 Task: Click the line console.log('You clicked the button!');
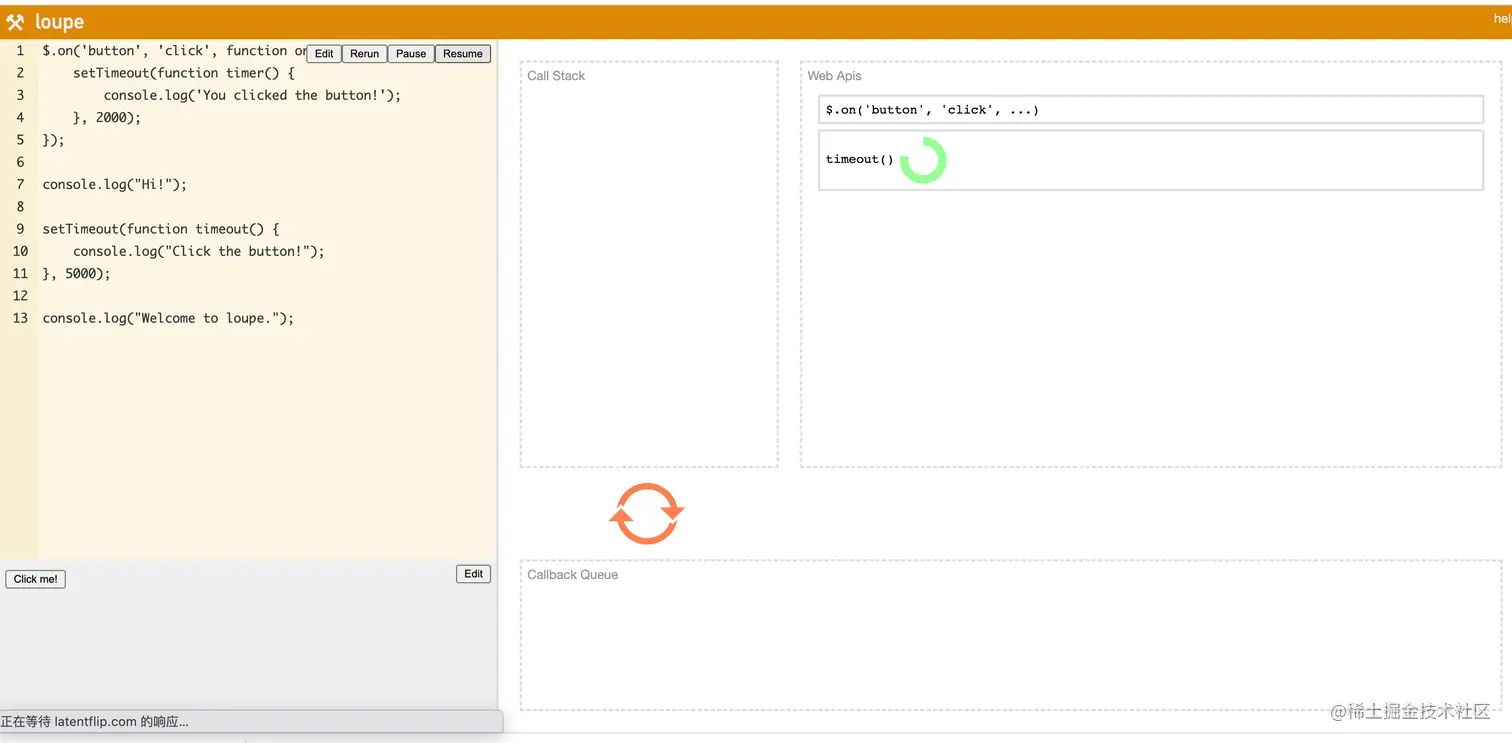click(x=252, y=95)
